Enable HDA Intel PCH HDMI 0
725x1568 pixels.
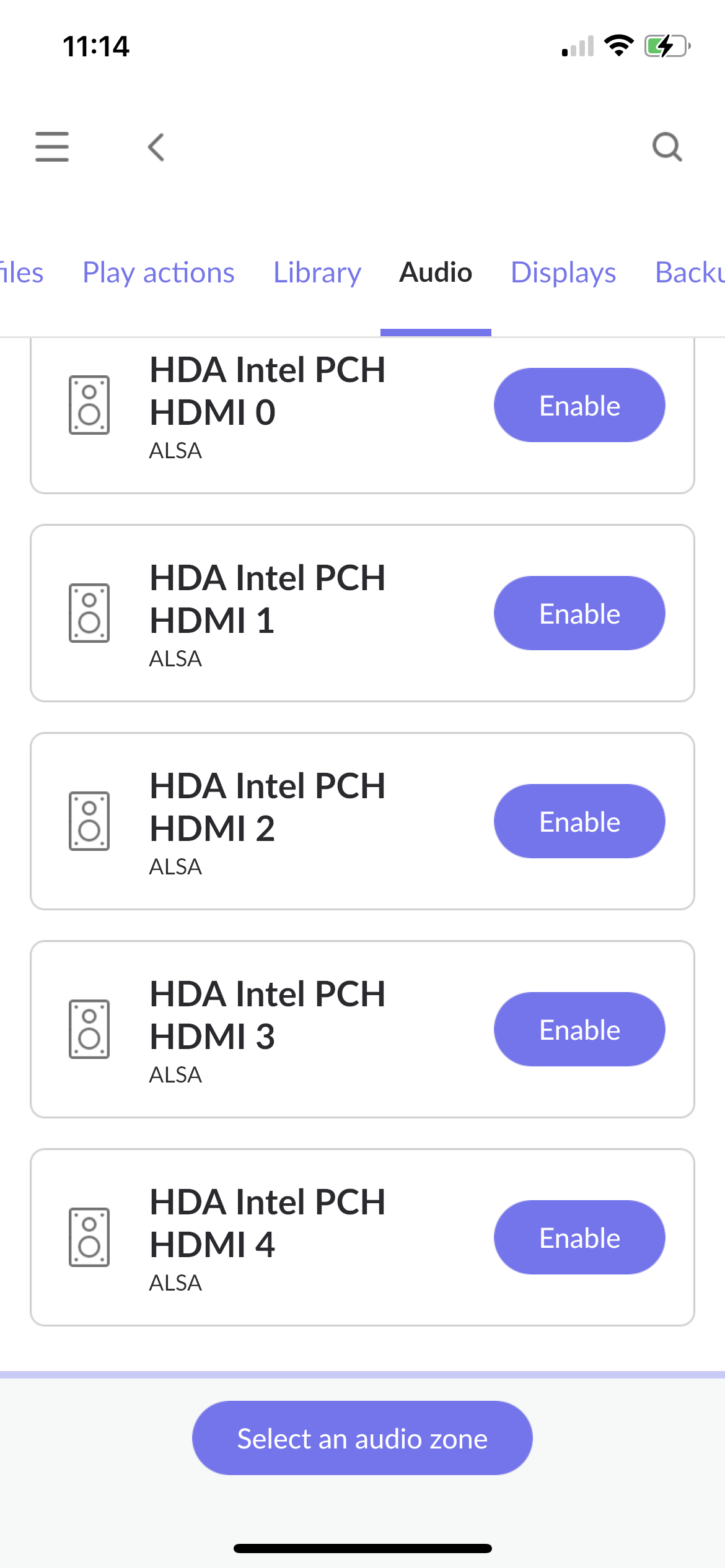point(579,406)
